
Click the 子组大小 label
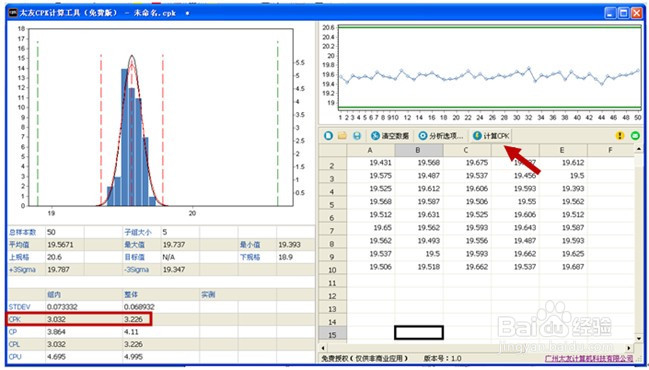(138, 232)
